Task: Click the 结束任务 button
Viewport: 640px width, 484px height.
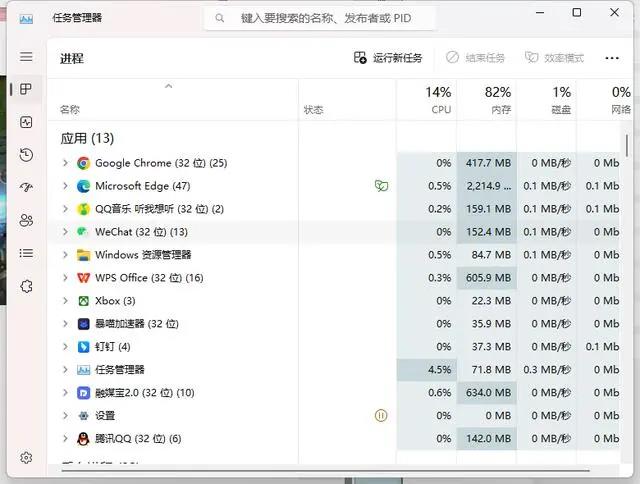Action: tap(476, 58)
